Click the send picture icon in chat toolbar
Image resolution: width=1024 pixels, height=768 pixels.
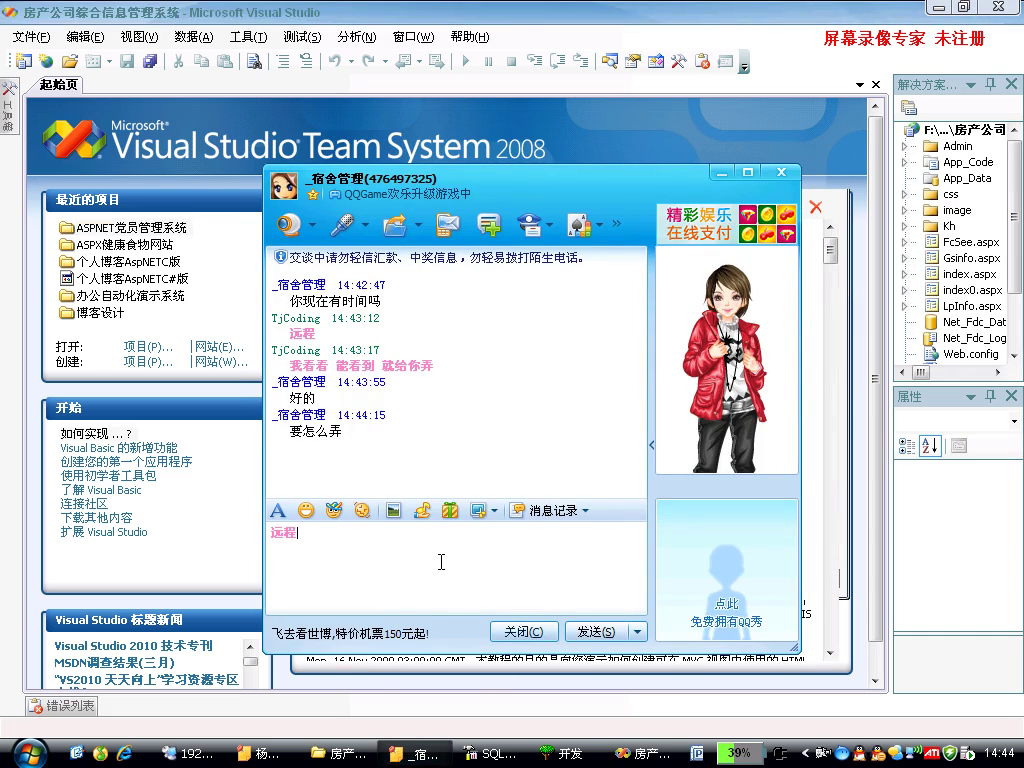pos(393,511)
